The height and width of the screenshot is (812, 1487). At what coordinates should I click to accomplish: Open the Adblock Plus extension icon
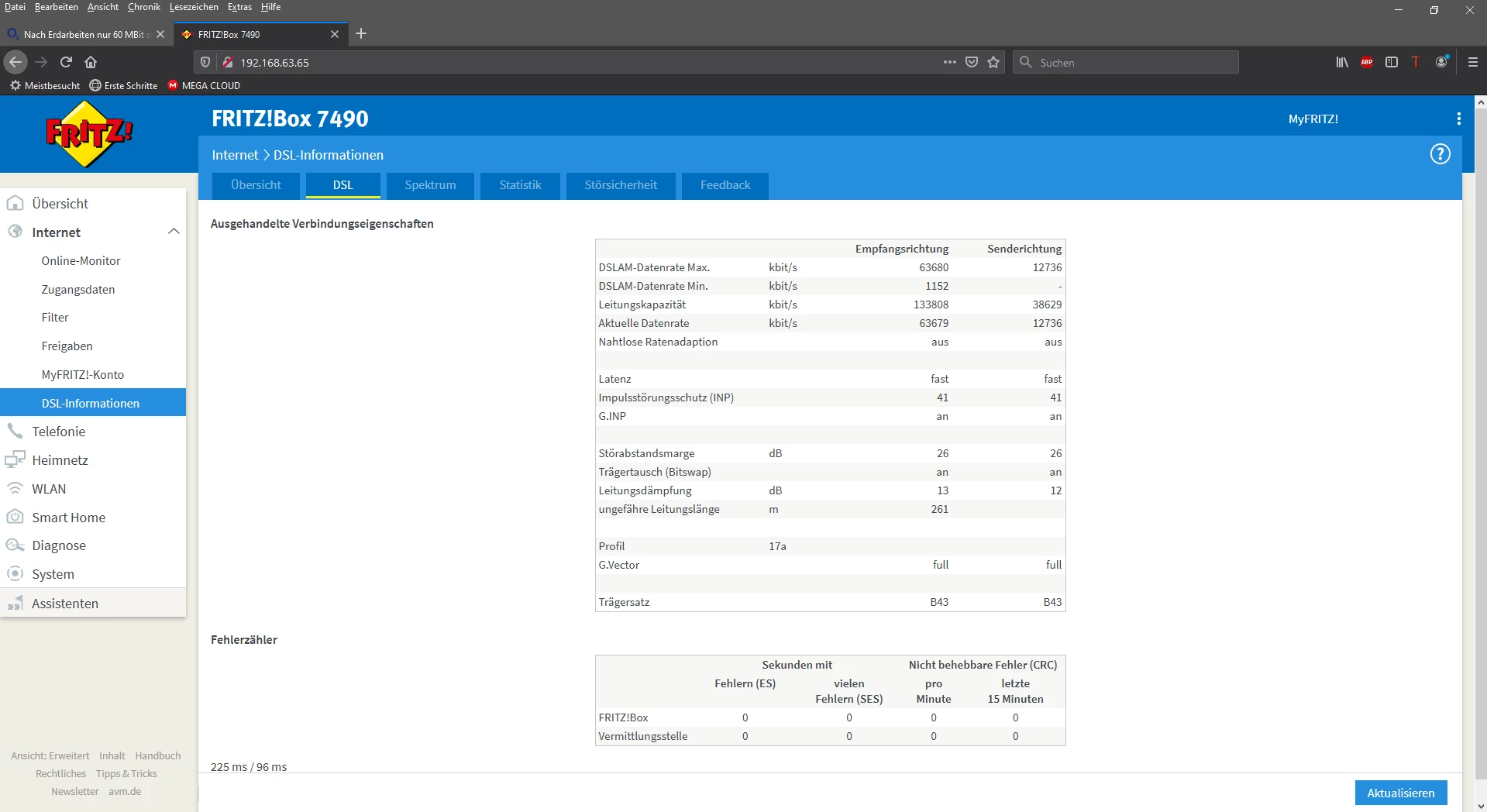pyautogui.click(x=1367, y=62)
